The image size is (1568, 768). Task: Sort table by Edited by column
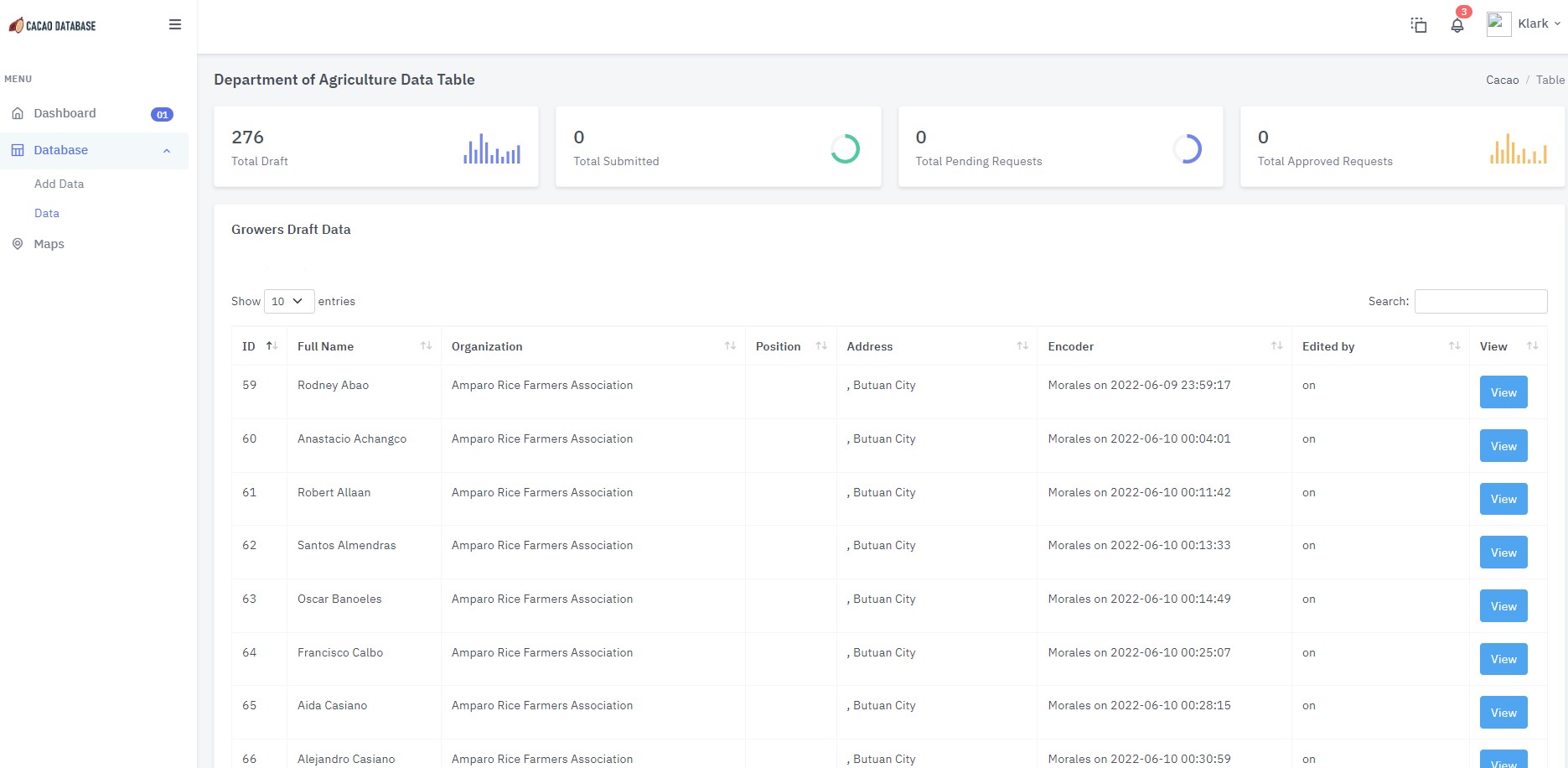[1380, 346]
